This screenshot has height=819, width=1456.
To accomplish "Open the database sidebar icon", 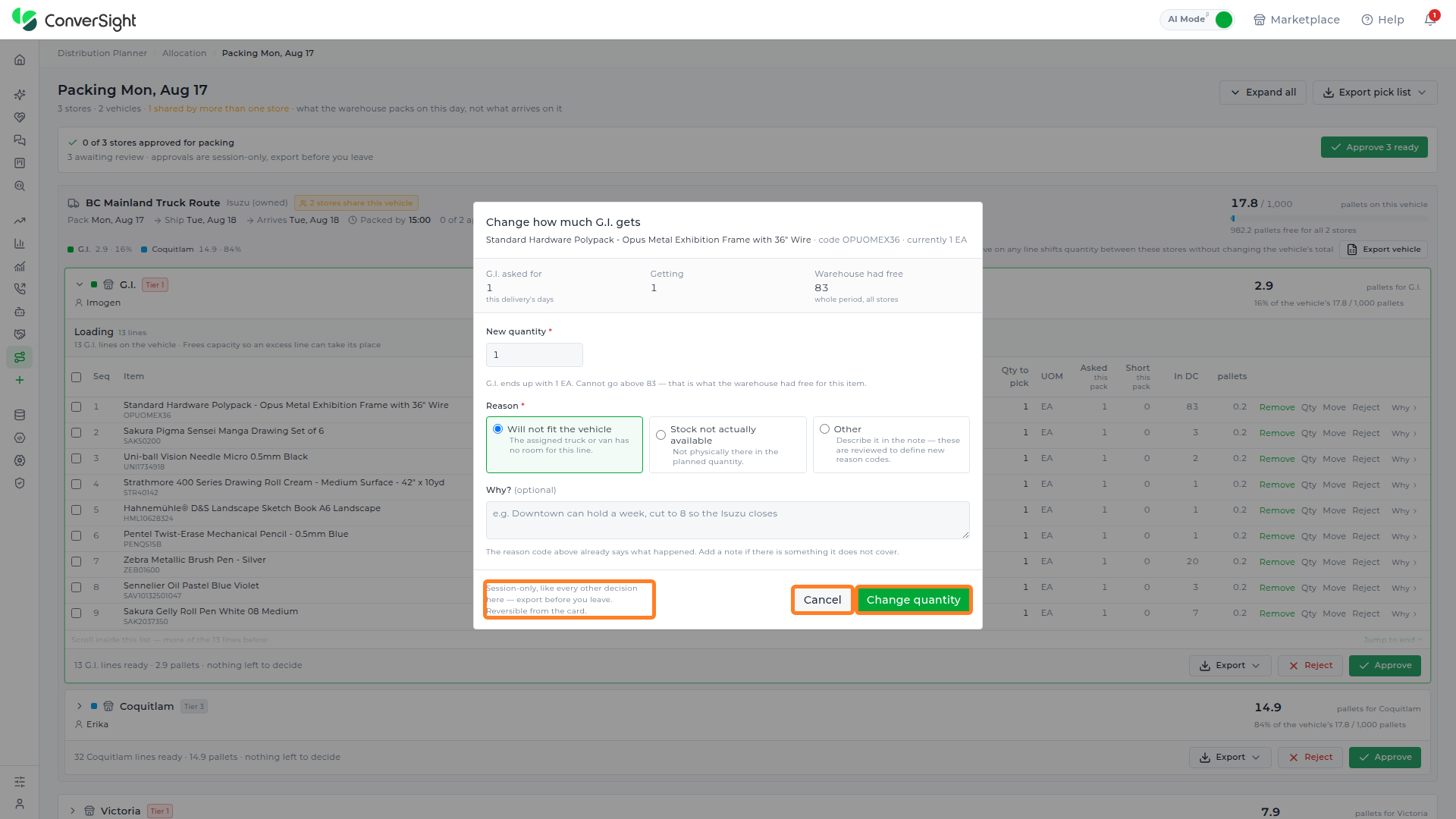I will coord(20,415).
